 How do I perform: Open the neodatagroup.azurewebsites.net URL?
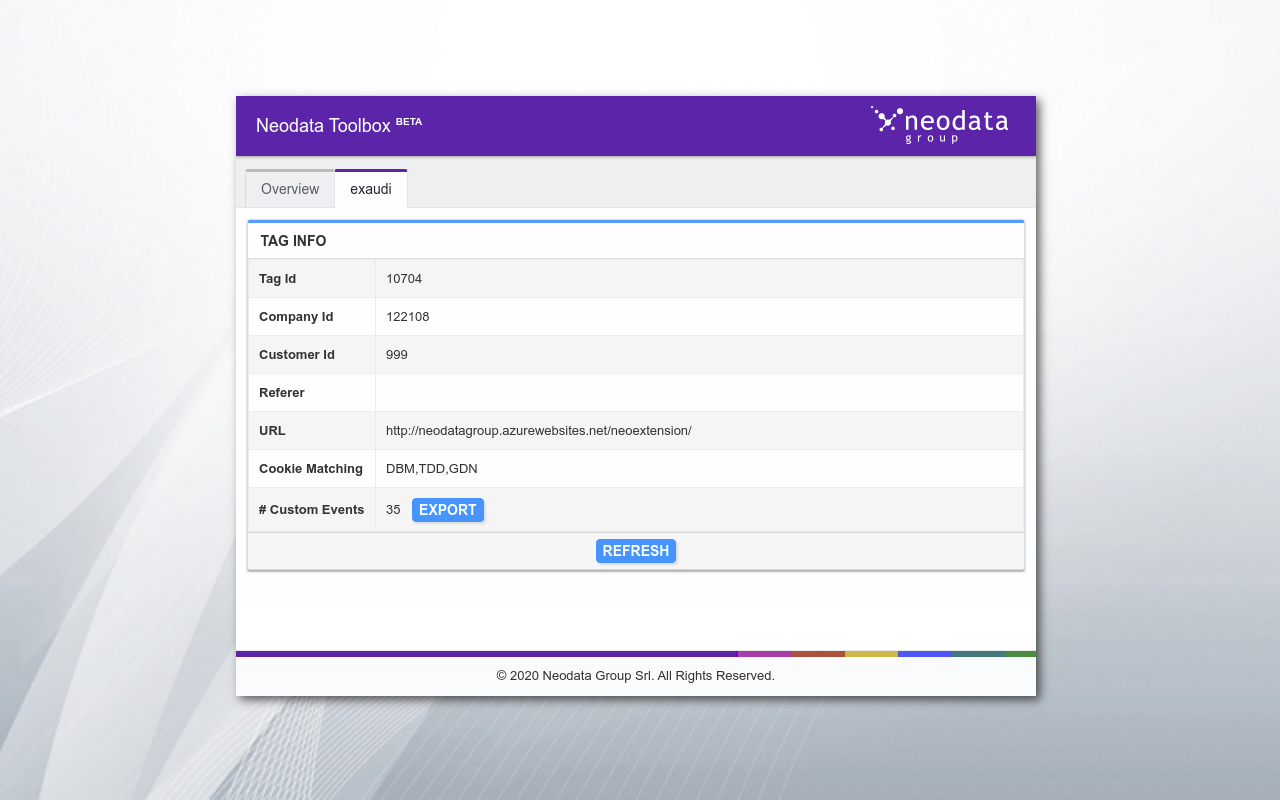pyautogui.click(x=538, y=431)
